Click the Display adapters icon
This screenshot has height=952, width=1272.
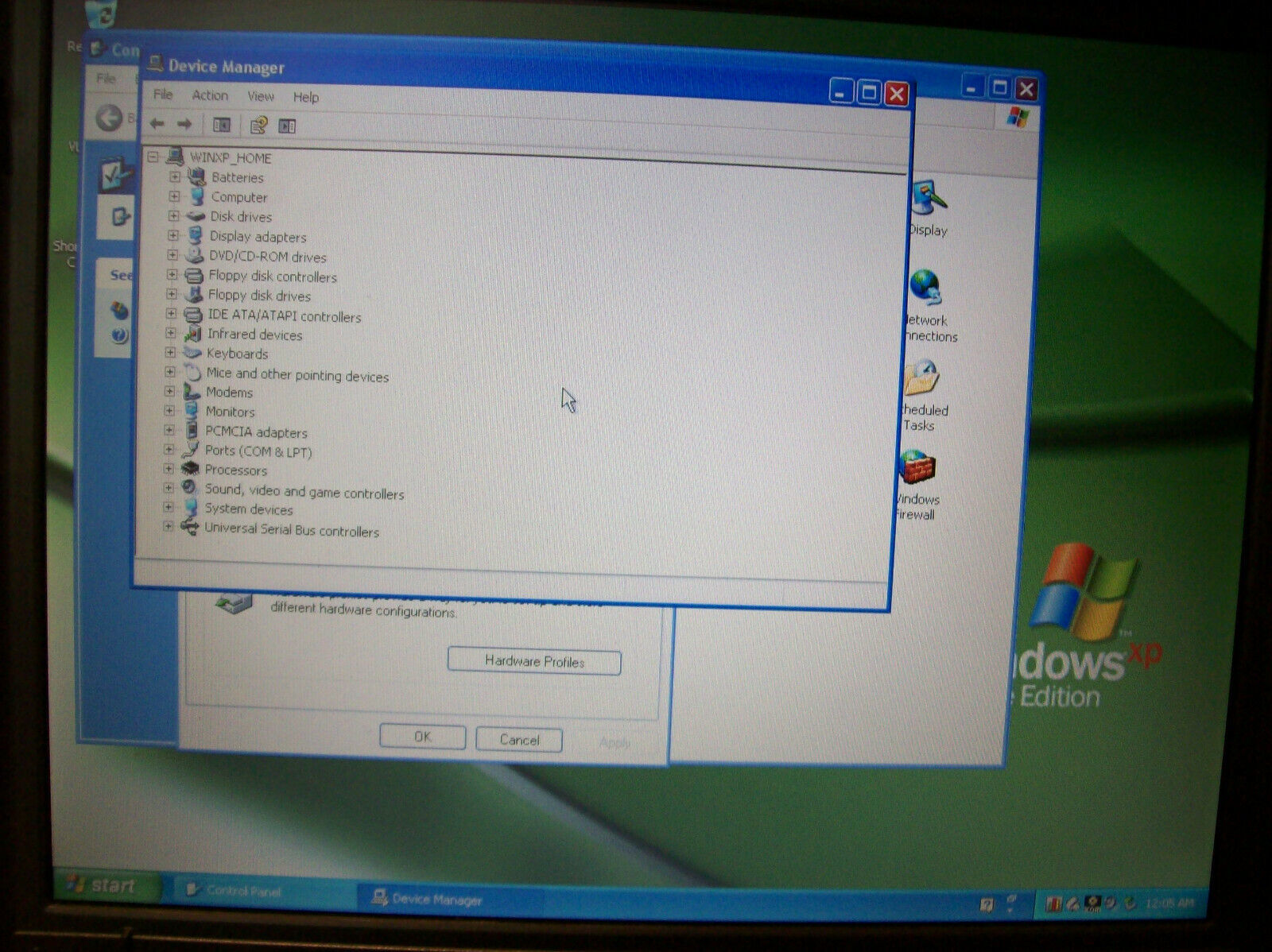coord(195,235)
